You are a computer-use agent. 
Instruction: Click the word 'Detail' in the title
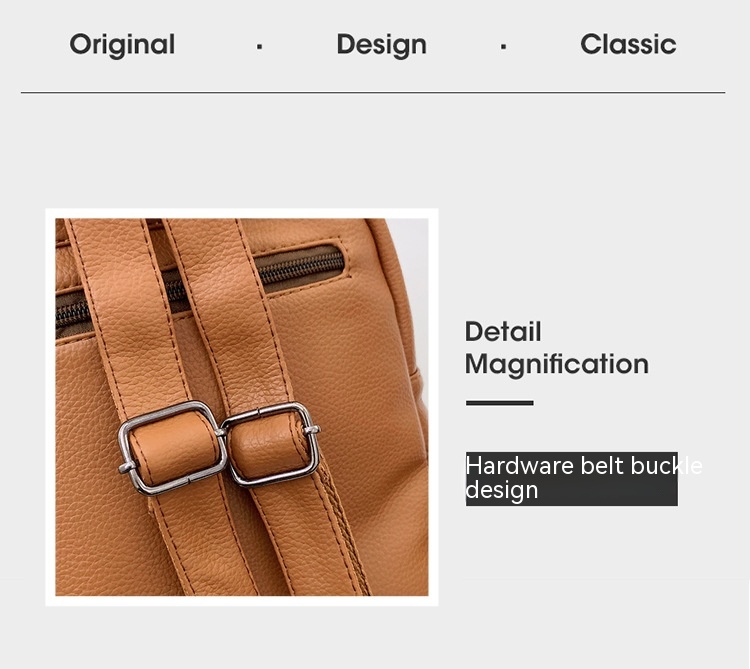pyautogui.click(x=503, y=331)
